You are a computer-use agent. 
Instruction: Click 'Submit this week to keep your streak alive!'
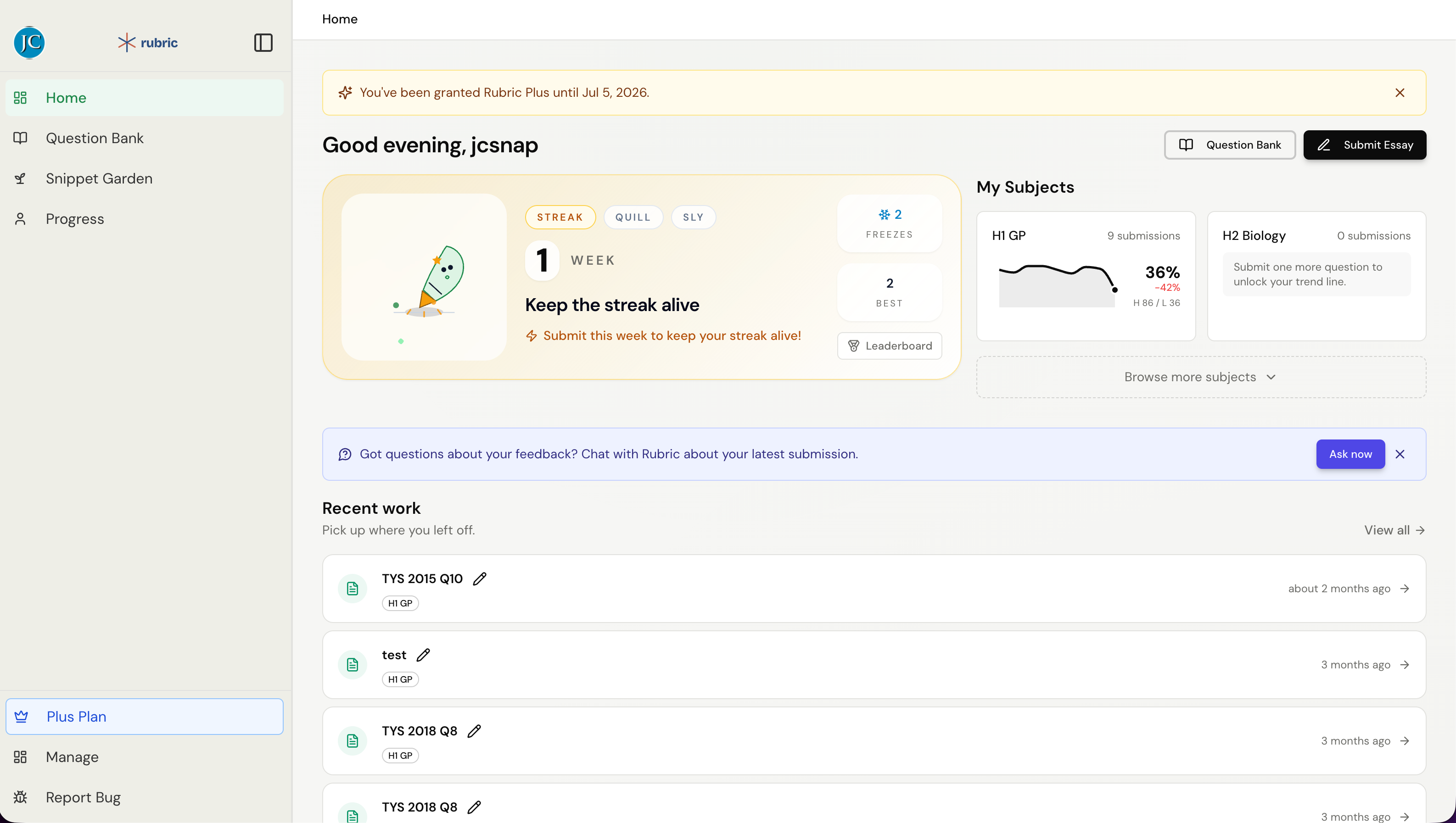click(x=672, y=336)
